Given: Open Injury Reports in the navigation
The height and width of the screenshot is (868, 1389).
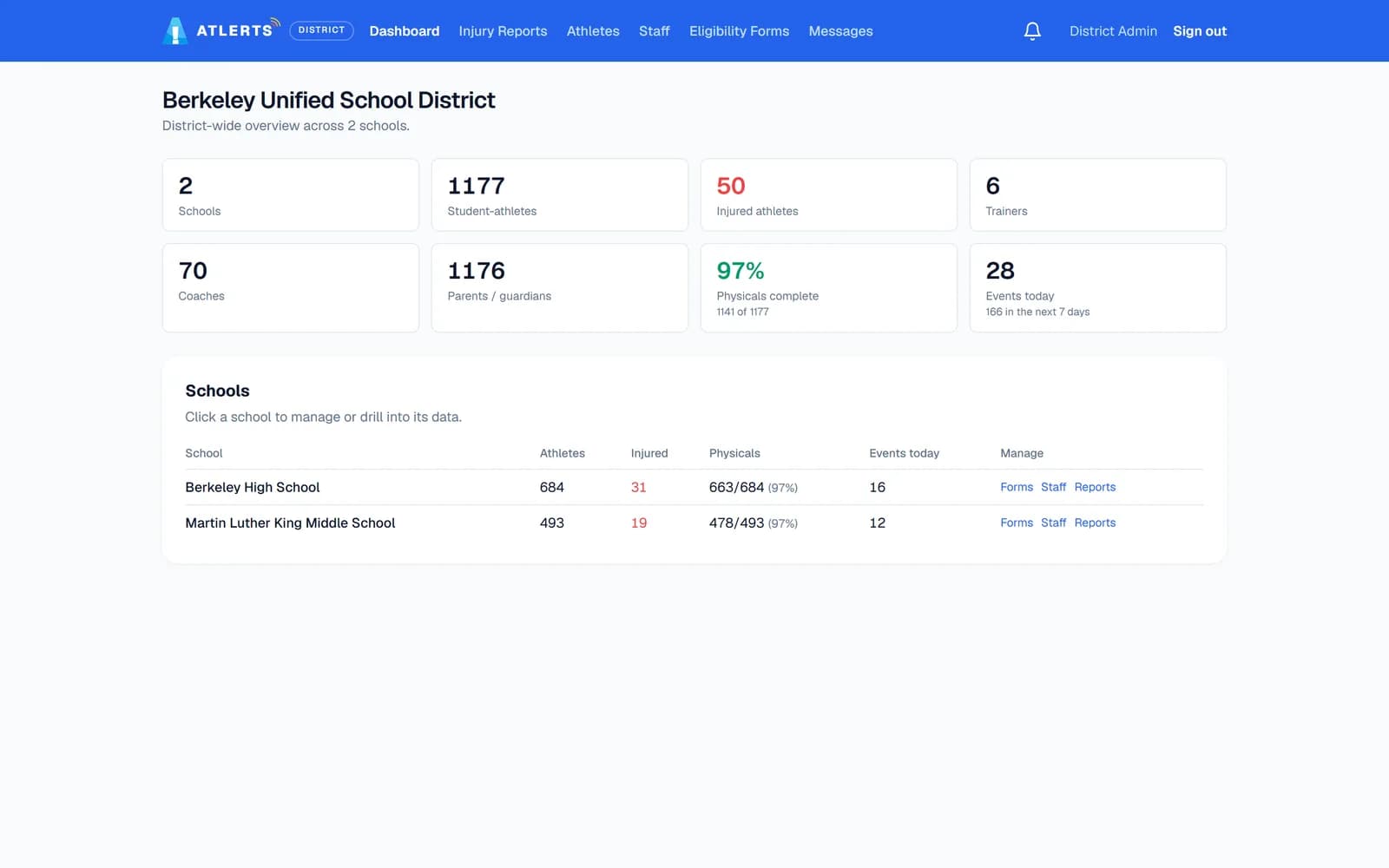Looking at the screenshot, I should (504, 31).
